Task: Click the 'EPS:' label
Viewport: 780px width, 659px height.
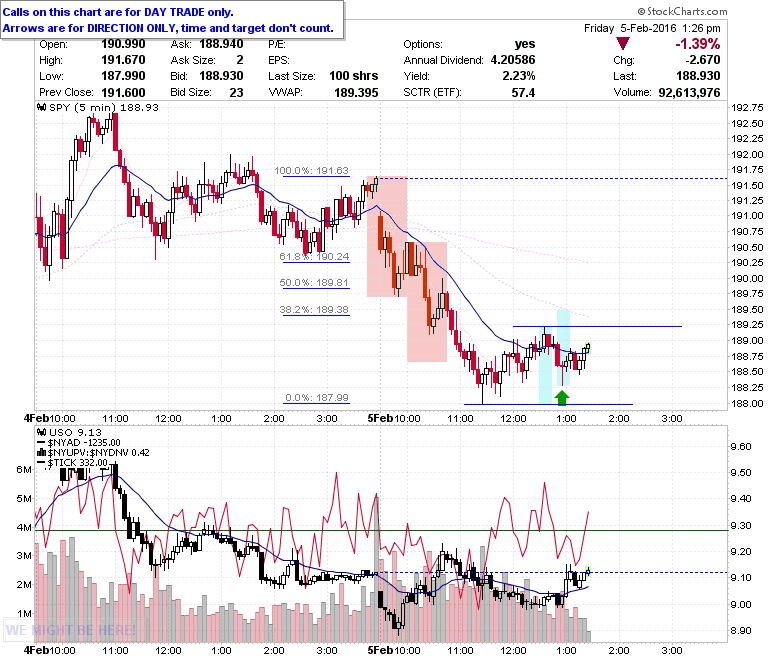Action: click(279, 60)
